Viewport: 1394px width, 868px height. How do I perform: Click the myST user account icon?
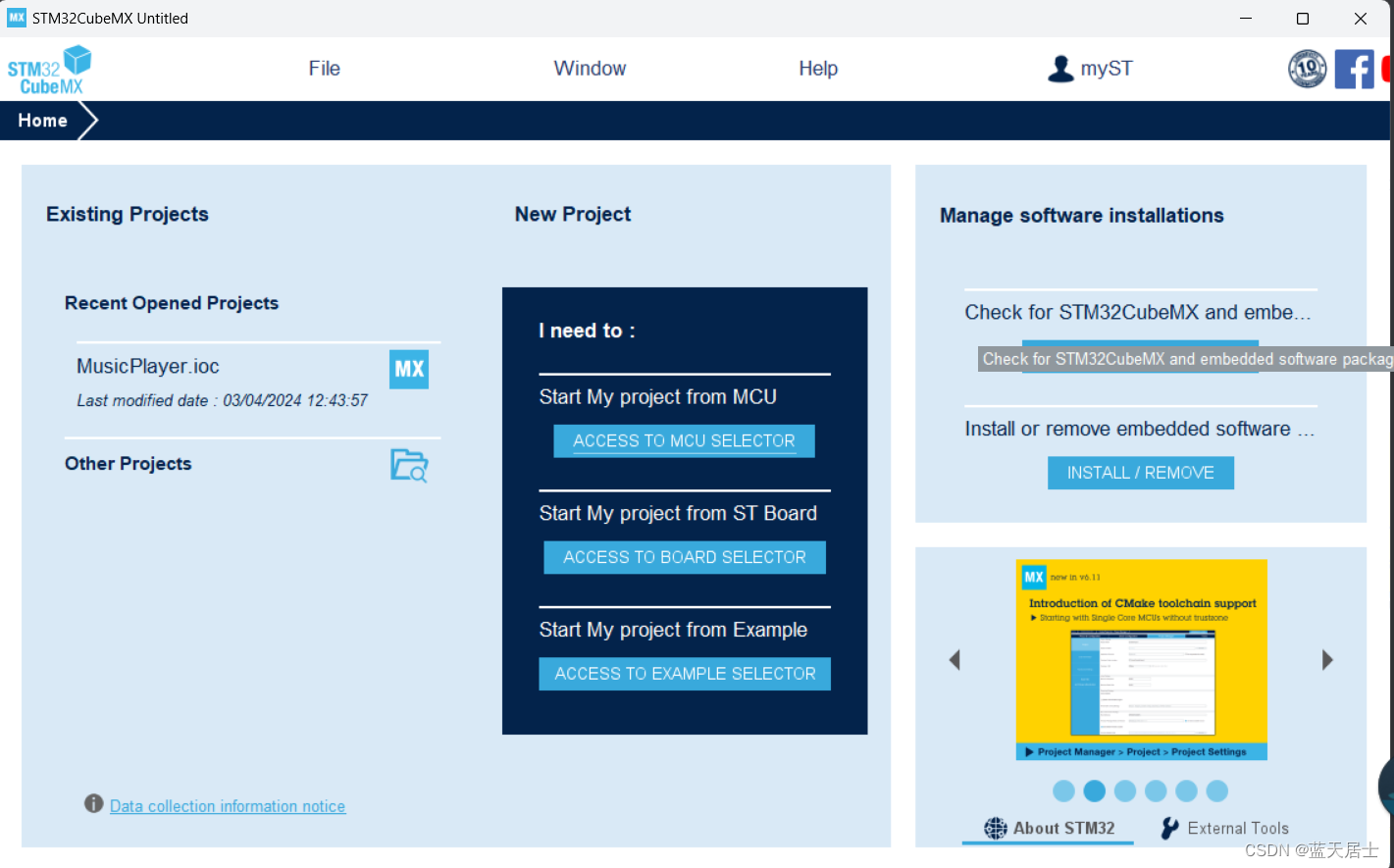(1060, 69)
